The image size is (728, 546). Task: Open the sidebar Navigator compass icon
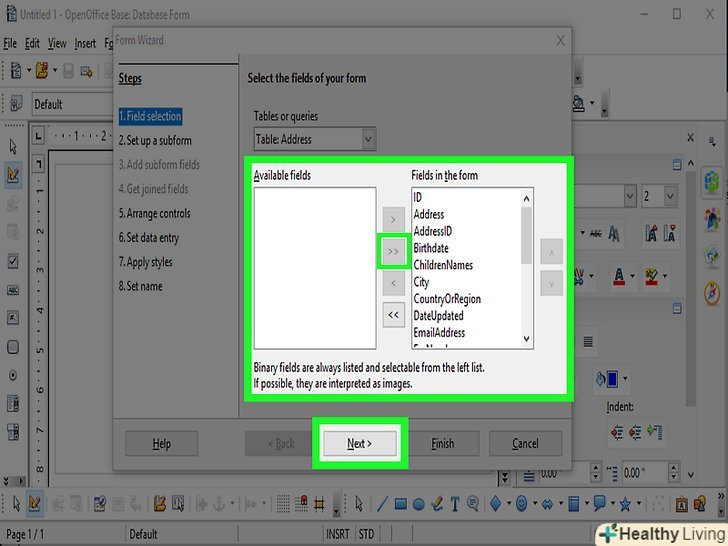[712, 293]
